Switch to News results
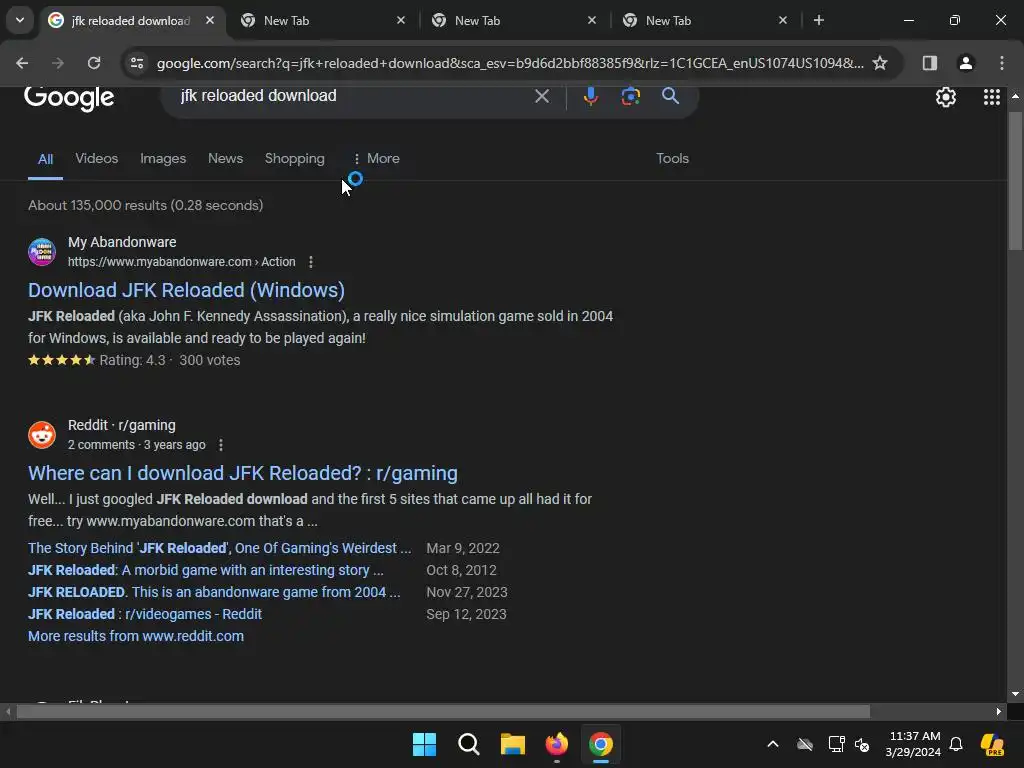The image size is (1024, 768). point(225,159)
